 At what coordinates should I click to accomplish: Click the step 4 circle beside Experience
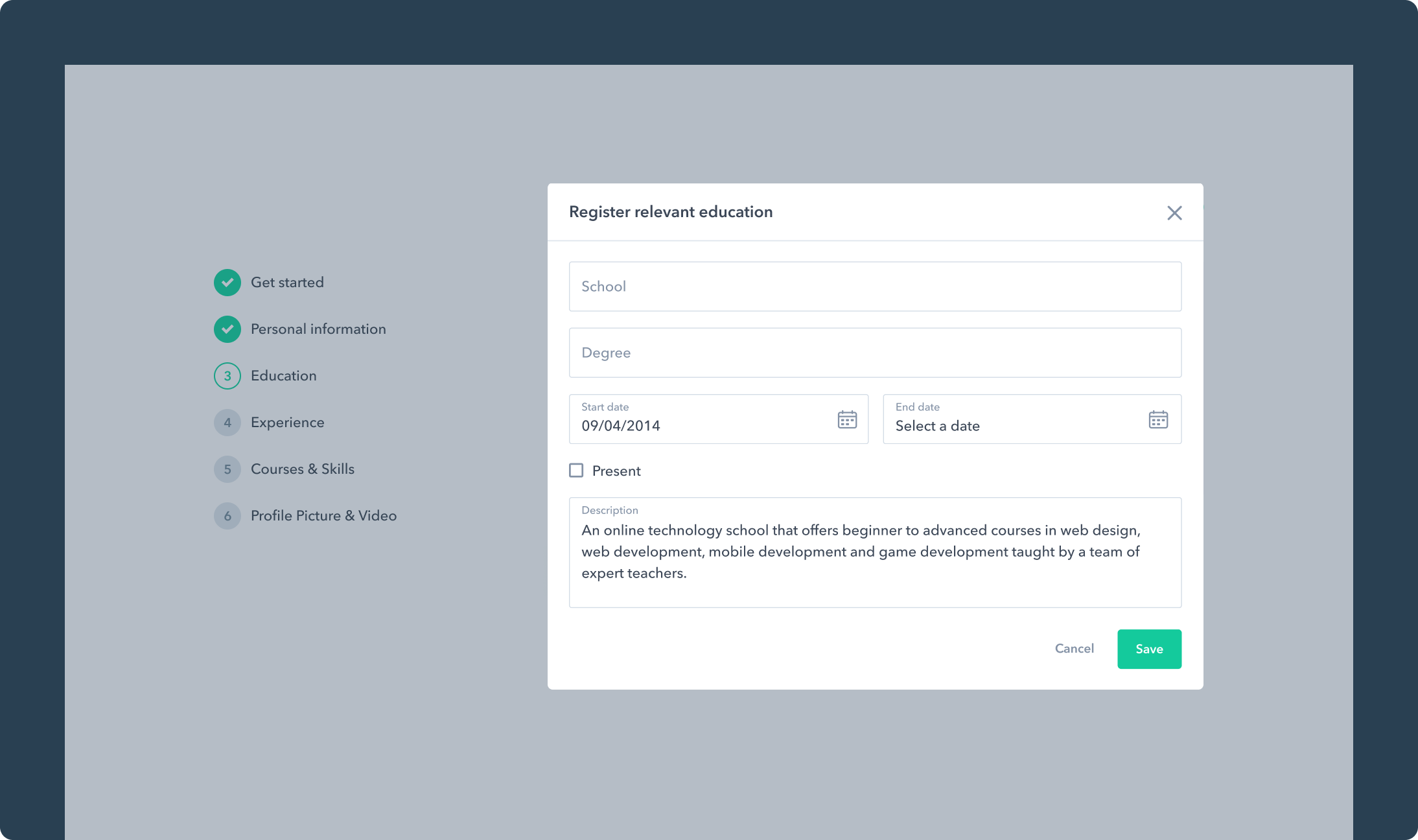(x=227, y=422)
